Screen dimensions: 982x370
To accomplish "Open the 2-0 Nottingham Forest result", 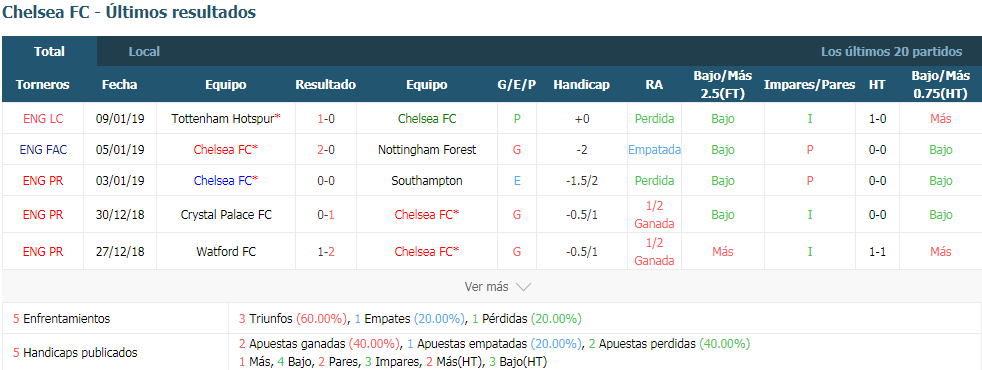I will pyautogui.click(x=326, y=150).
